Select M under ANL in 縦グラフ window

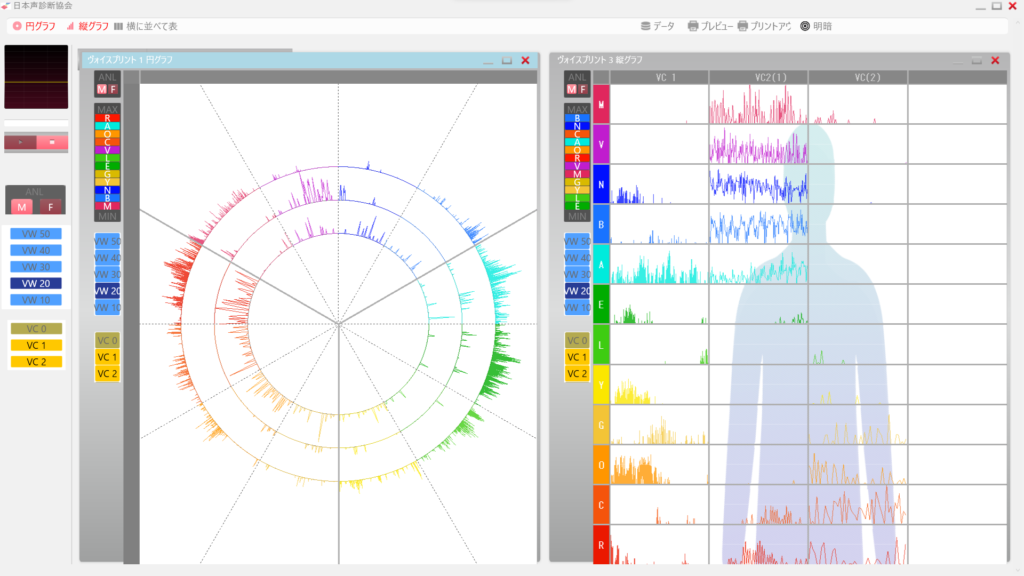click(571, 89)
